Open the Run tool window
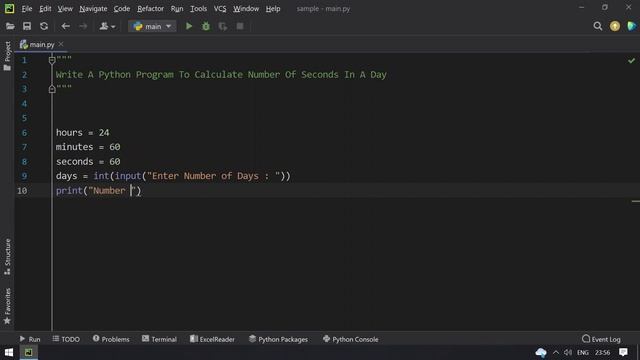Image resolution: width=640 pixels, height=360 pixels. click(30, 339)
